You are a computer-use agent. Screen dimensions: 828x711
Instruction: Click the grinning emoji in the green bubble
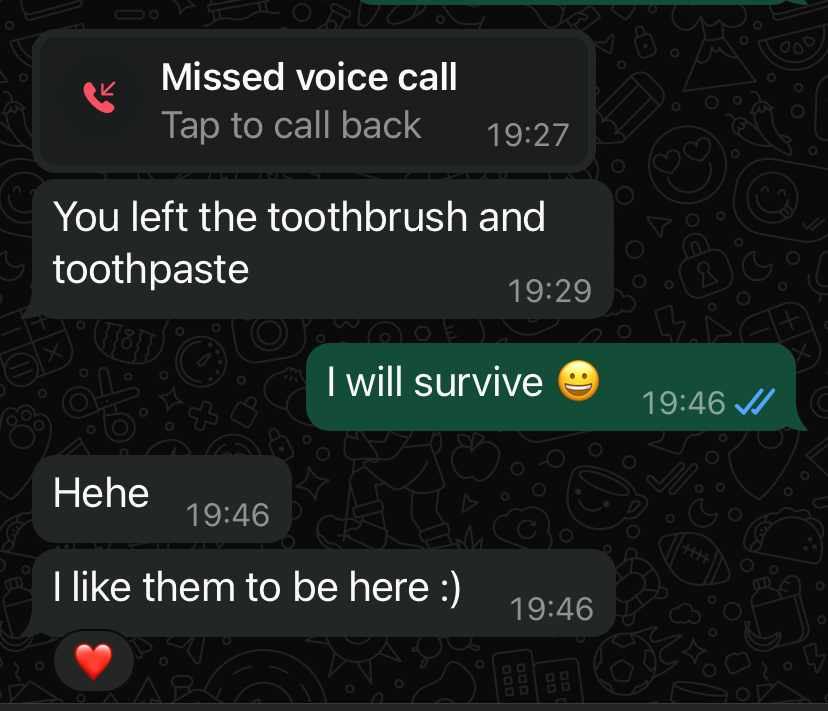click(x=579, y=381)
